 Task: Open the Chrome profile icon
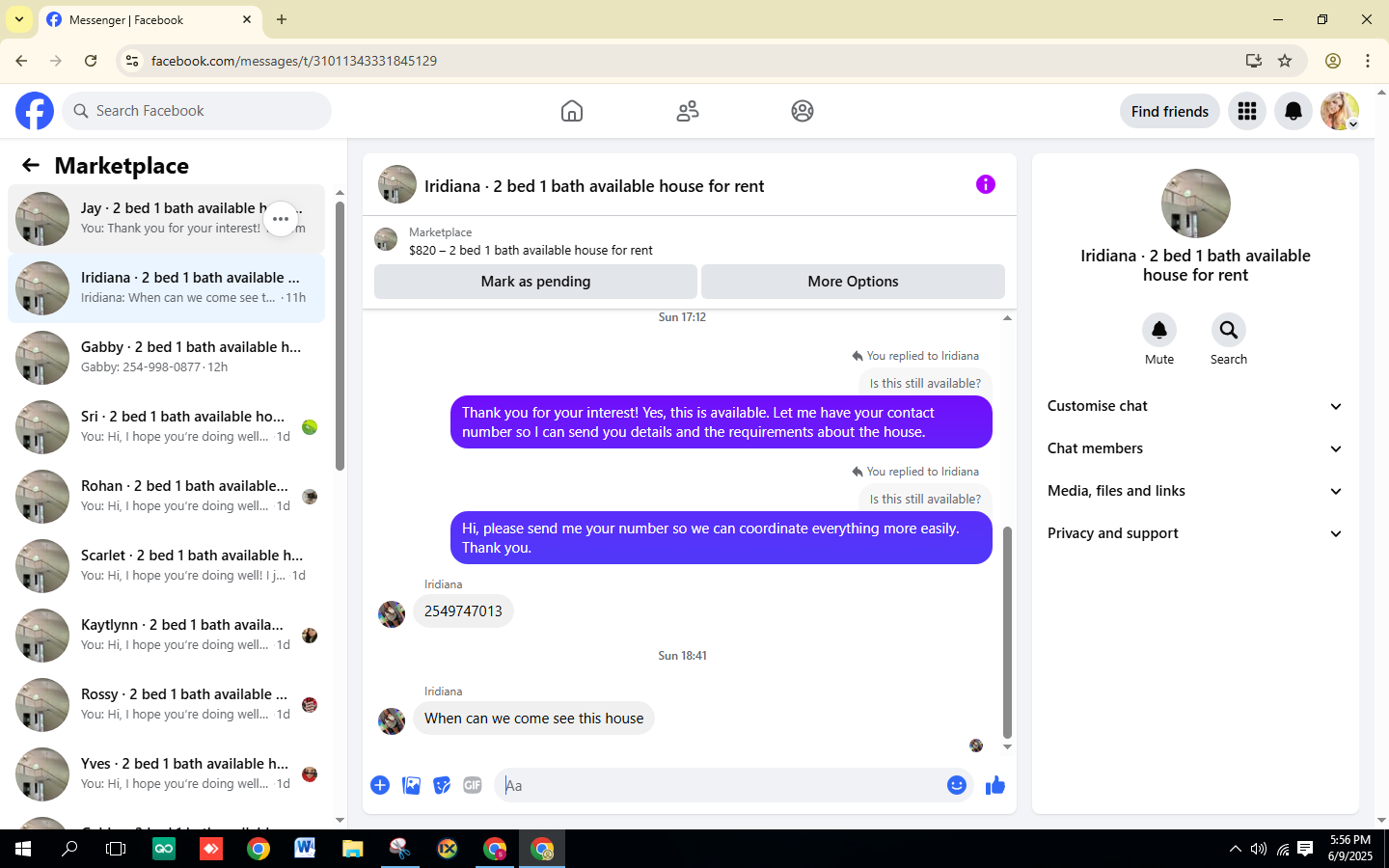coord(1333,61)
